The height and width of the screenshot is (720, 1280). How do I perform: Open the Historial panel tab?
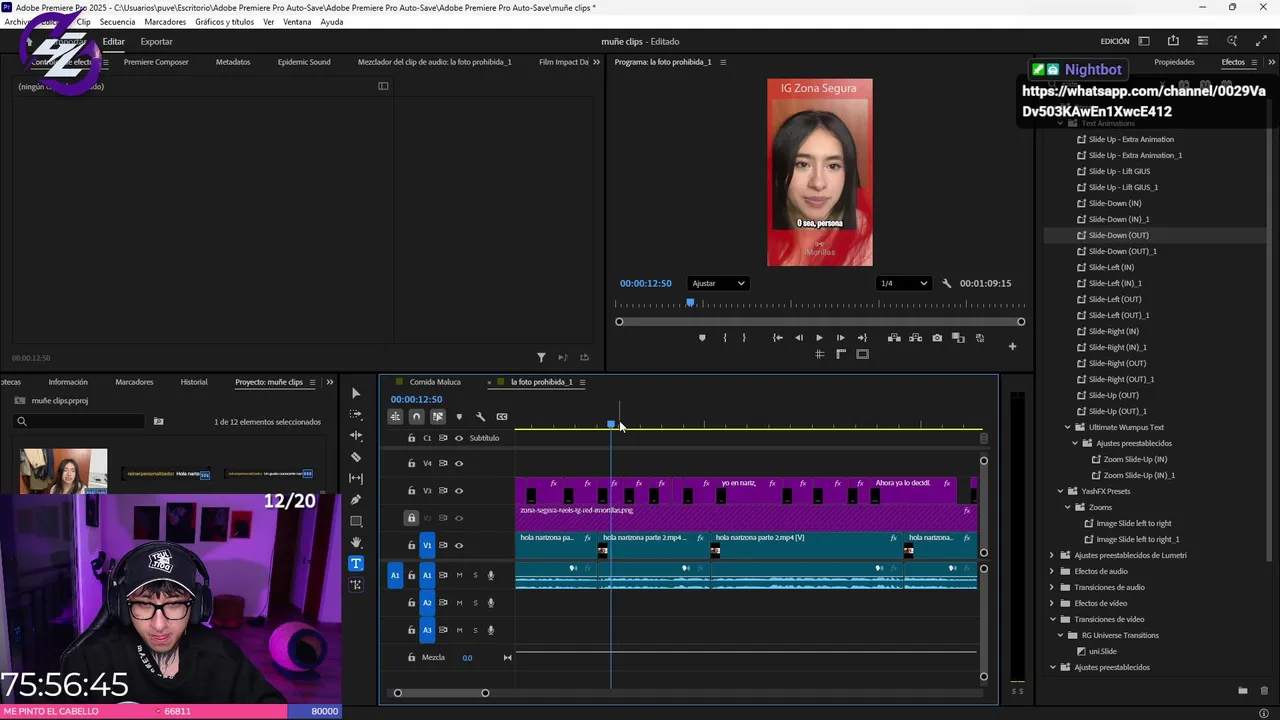coord(194,382)
